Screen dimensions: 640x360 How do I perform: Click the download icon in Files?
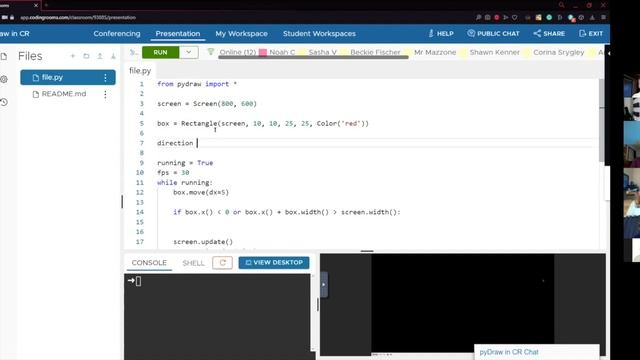click(x=113, y=56)
